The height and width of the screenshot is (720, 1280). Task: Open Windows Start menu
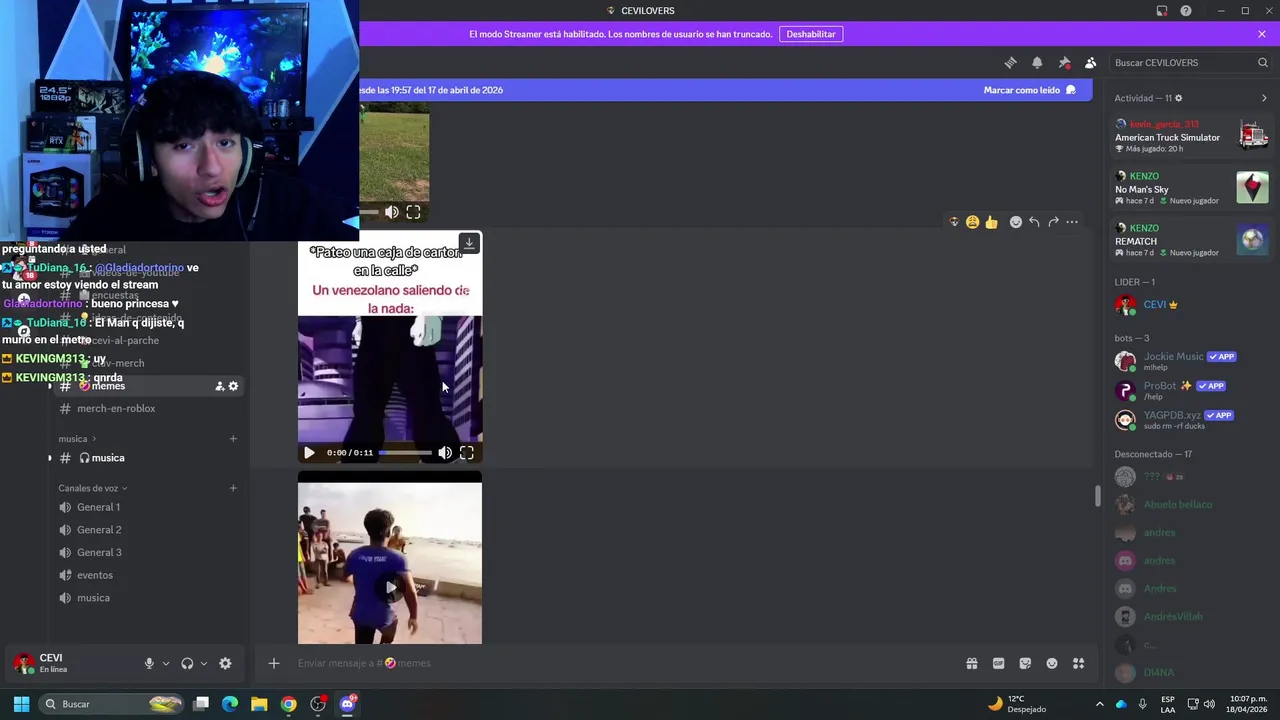click(x=21, y=704)
